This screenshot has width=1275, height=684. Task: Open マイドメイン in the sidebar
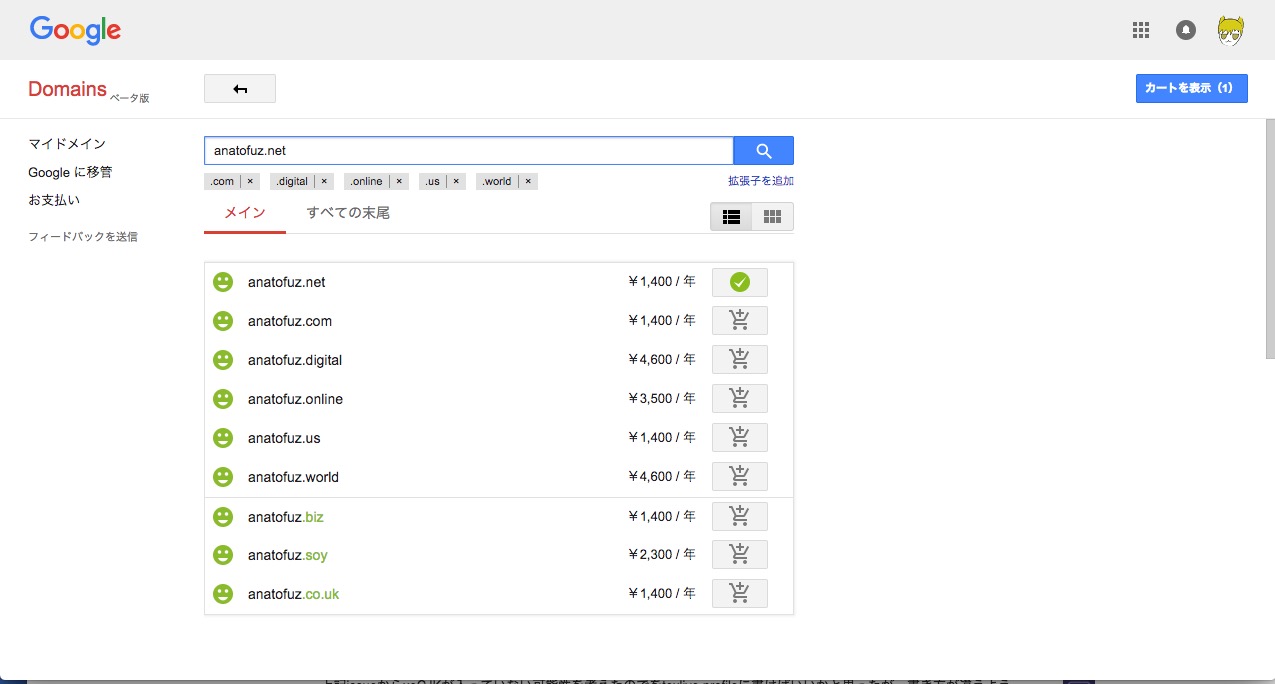(x=67, y=144)
